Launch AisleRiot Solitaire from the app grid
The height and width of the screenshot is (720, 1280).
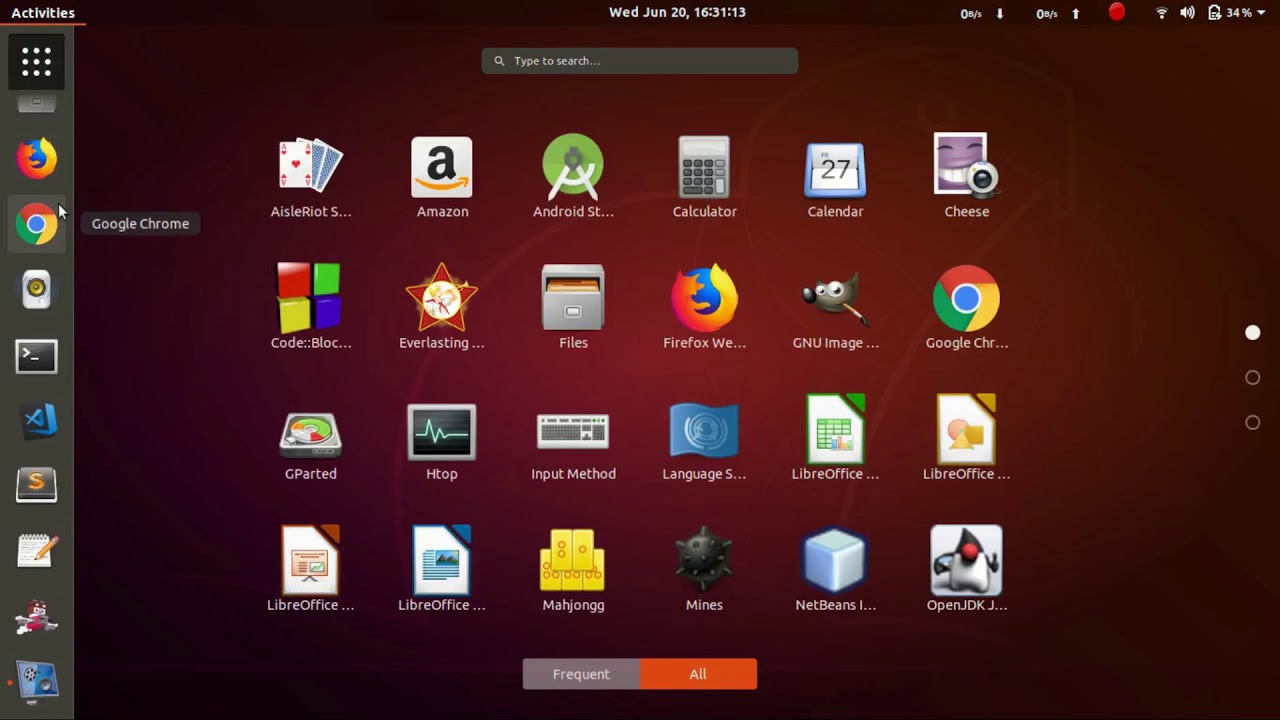pos(310,177)
